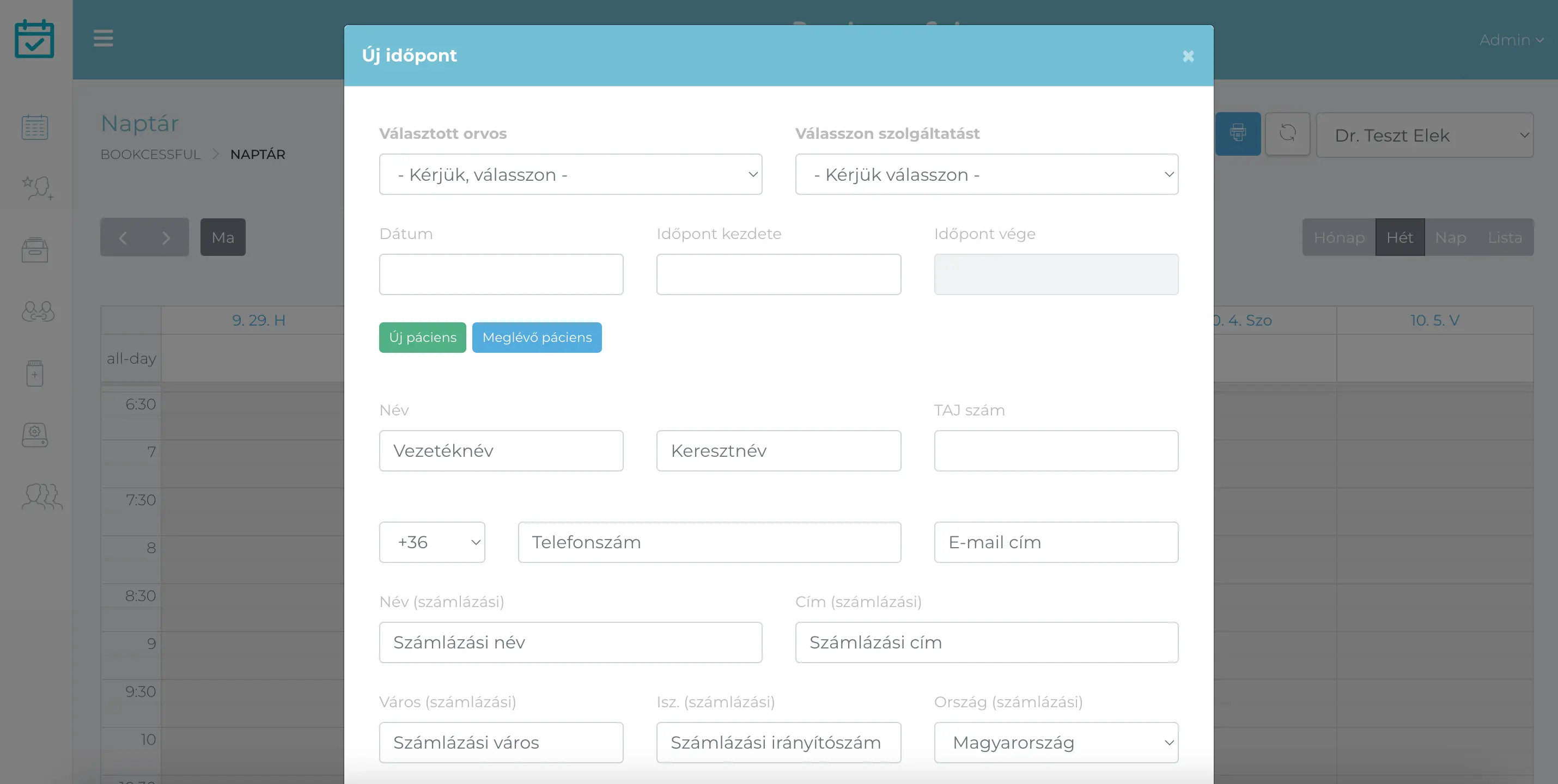Open the two-doctors sidebar icon
Viewport: 1558px width, 784px height.
38,312
